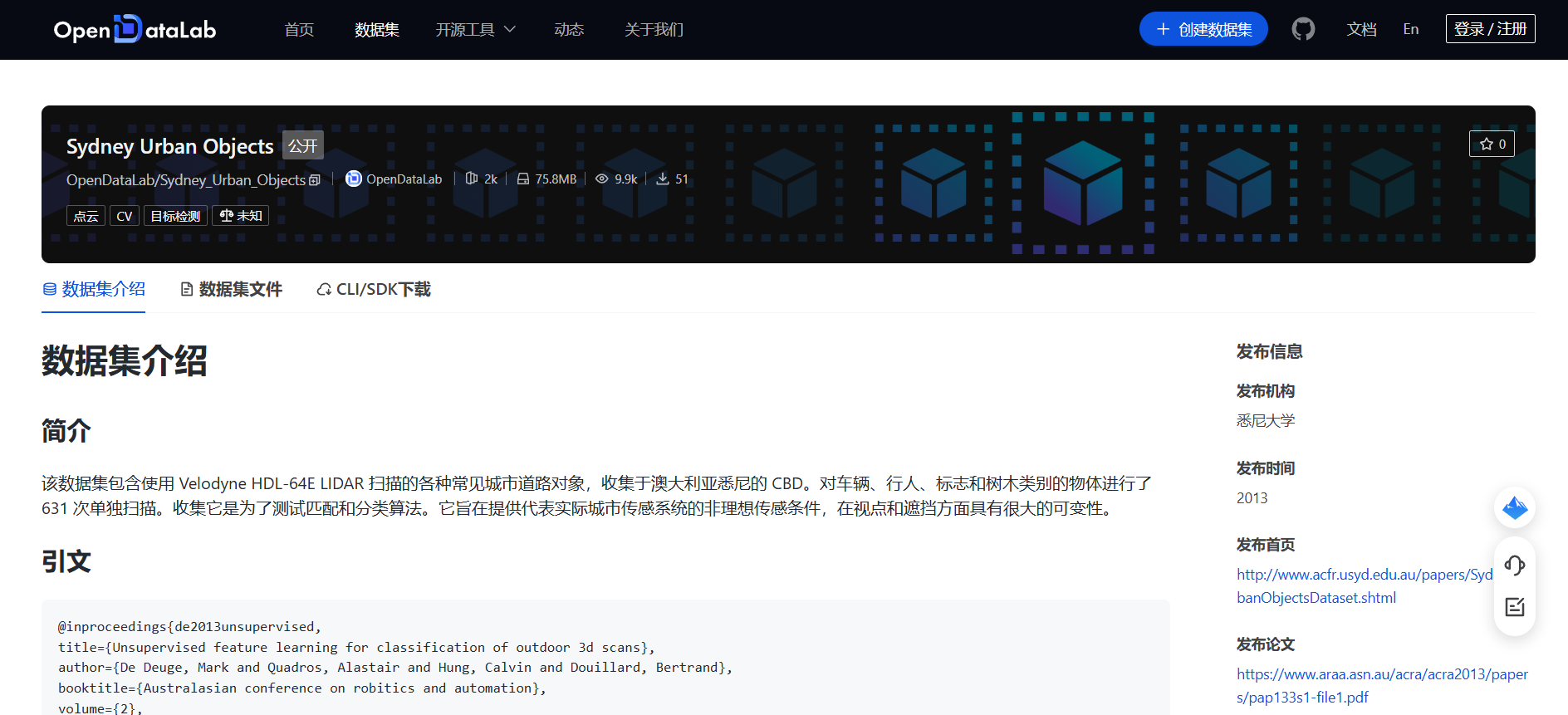This screenshot has height=715, width=1568.
Task: Click the 公开 visibility badge
Action: [x=303, y=145]
